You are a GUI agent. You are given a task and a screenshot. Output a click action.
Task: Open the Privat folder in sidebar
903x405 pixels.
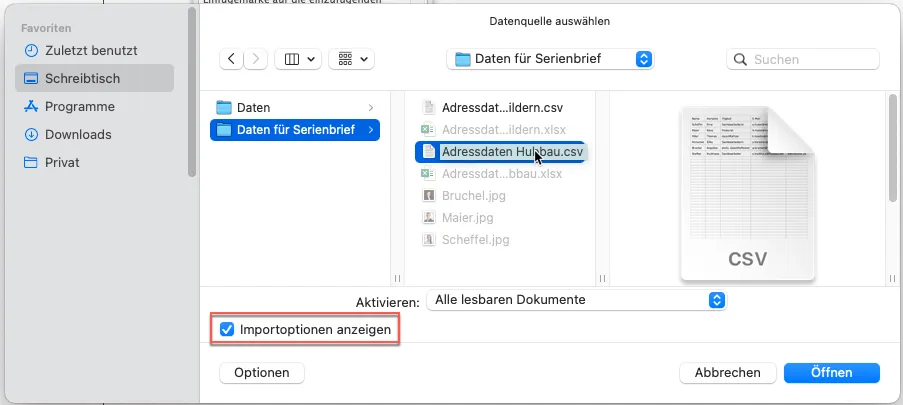tap(62, 162)
